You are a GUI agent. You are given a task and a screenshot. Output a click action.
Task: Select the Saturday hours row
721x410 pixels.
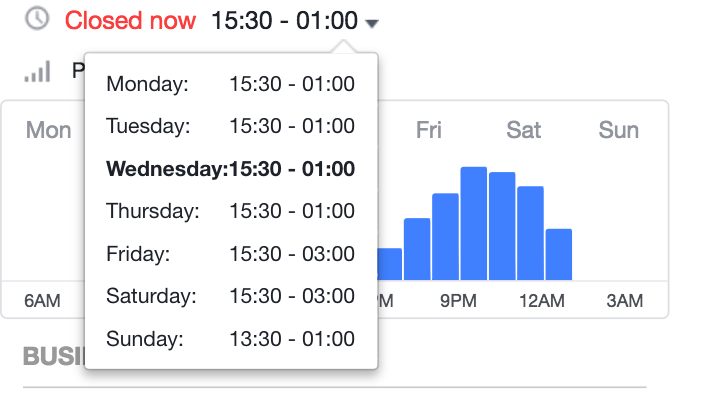[x=230, y=296]
